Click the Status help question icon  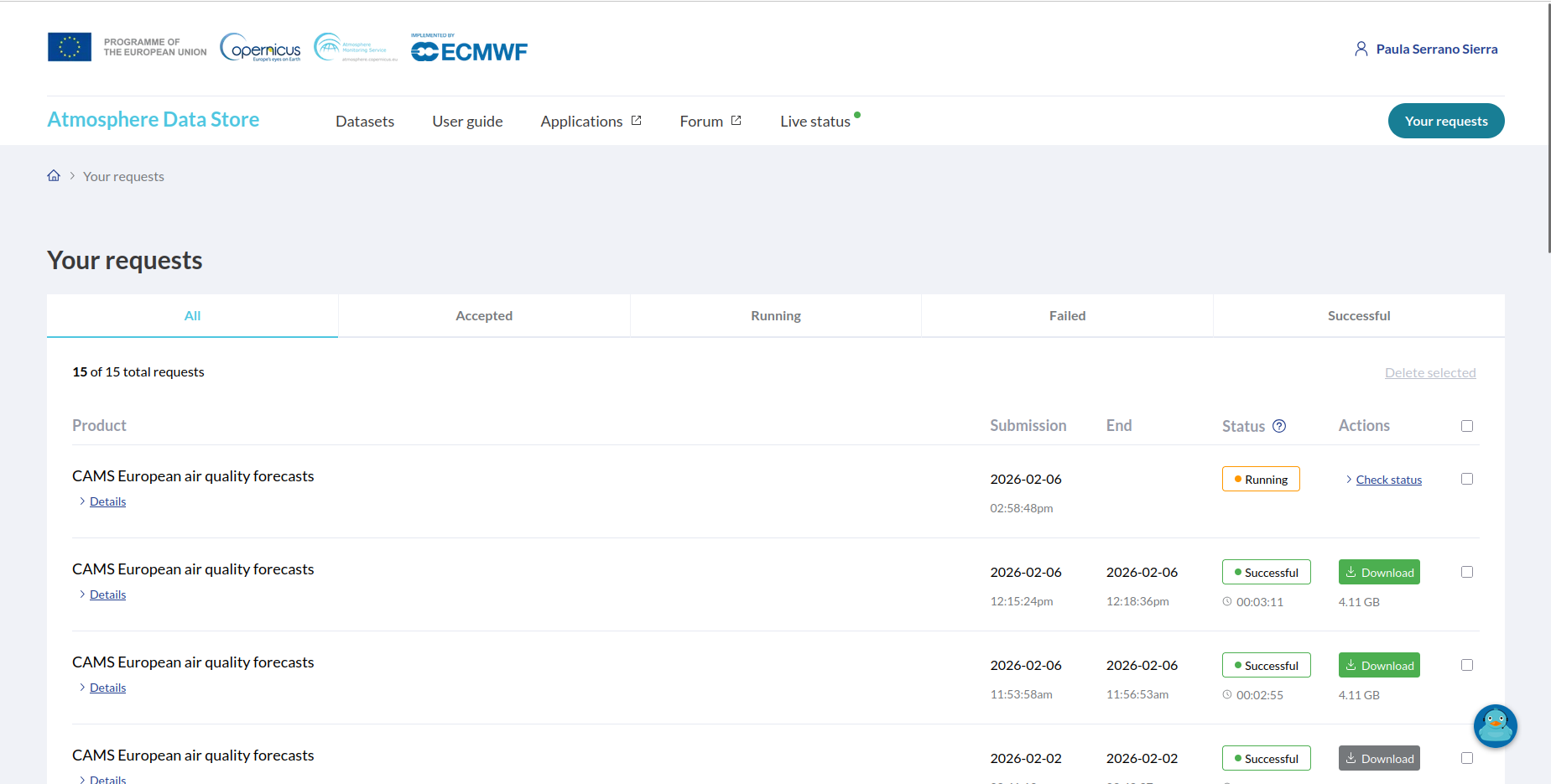tap(1279, 426)
